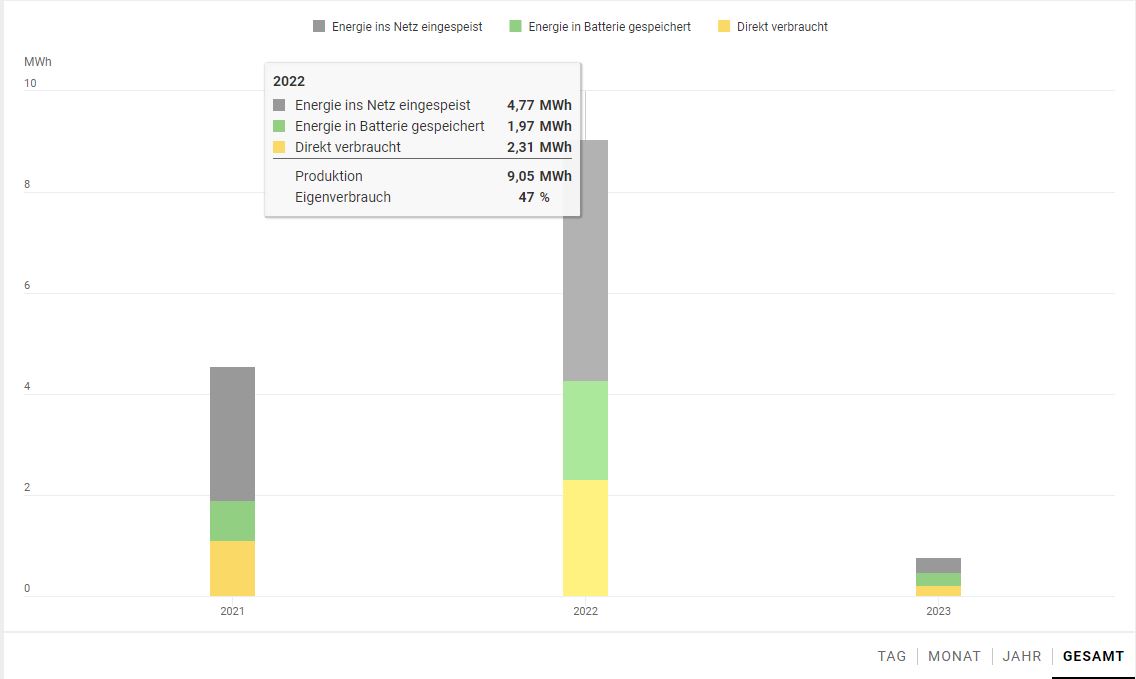Toggle the "Energie in Batterie gespeichert" legend entry

[x=600, y=27]
